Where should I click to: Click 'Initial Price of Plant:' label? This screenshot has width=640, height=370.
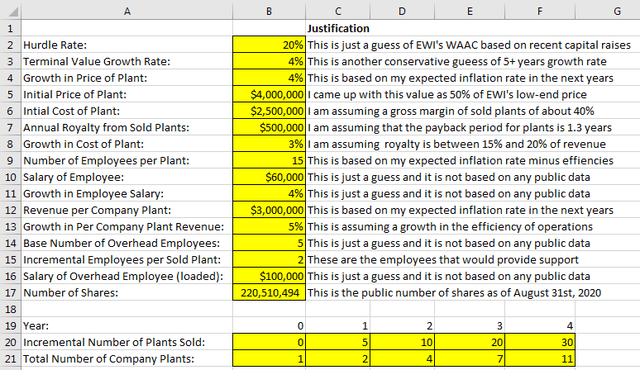[x=75, y=94]
